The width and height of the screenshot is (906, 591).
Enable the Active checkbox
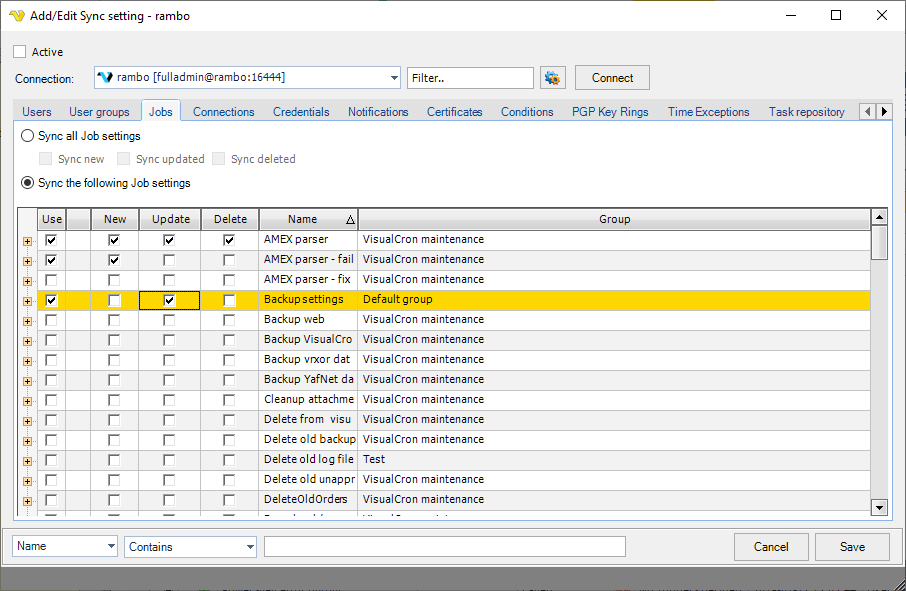pyautogui.click(x=20, y=52)
